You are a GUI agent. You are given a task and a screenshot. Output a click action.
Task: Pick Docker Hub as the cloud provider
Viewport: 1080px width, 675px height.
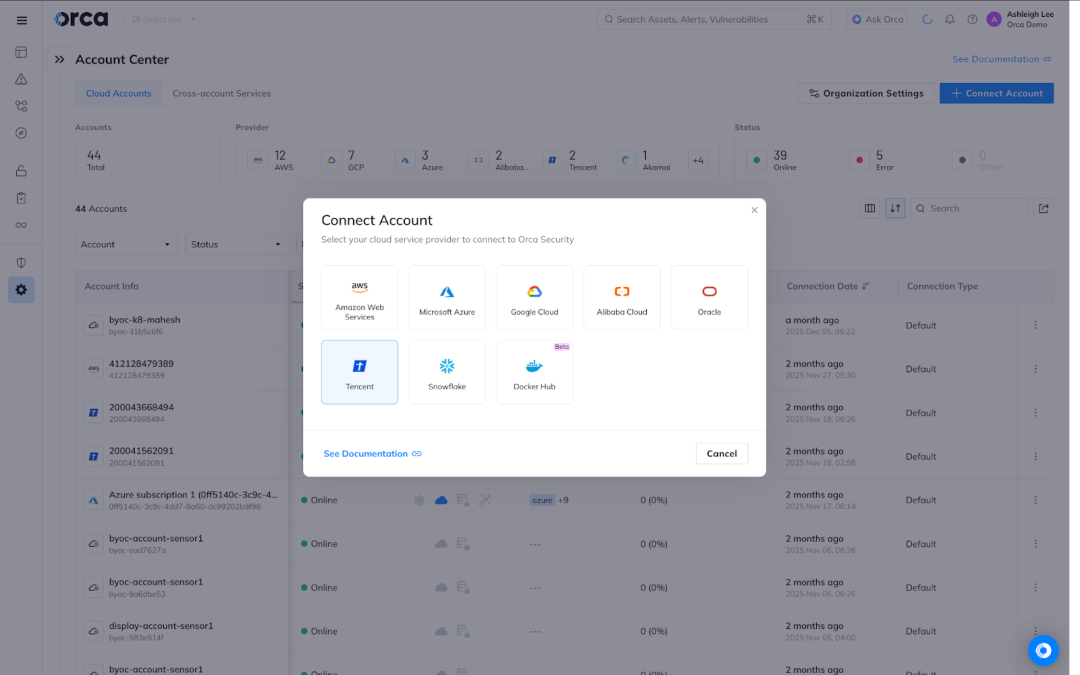pyautogui.click(x=534, y=371)
